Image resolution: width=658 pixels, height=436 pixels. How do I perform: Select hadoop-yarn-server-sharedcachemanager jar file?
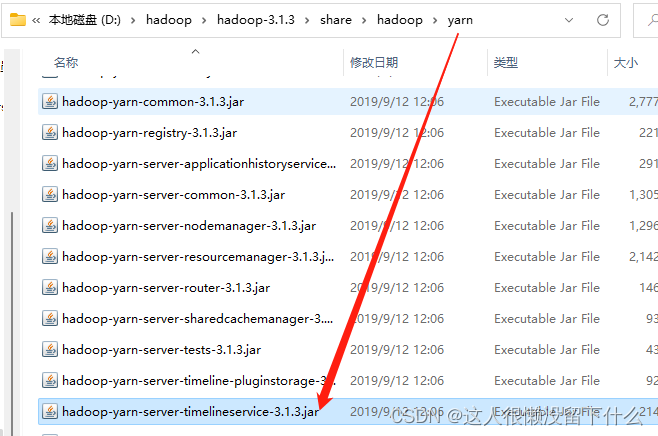(x=198, y=319)
